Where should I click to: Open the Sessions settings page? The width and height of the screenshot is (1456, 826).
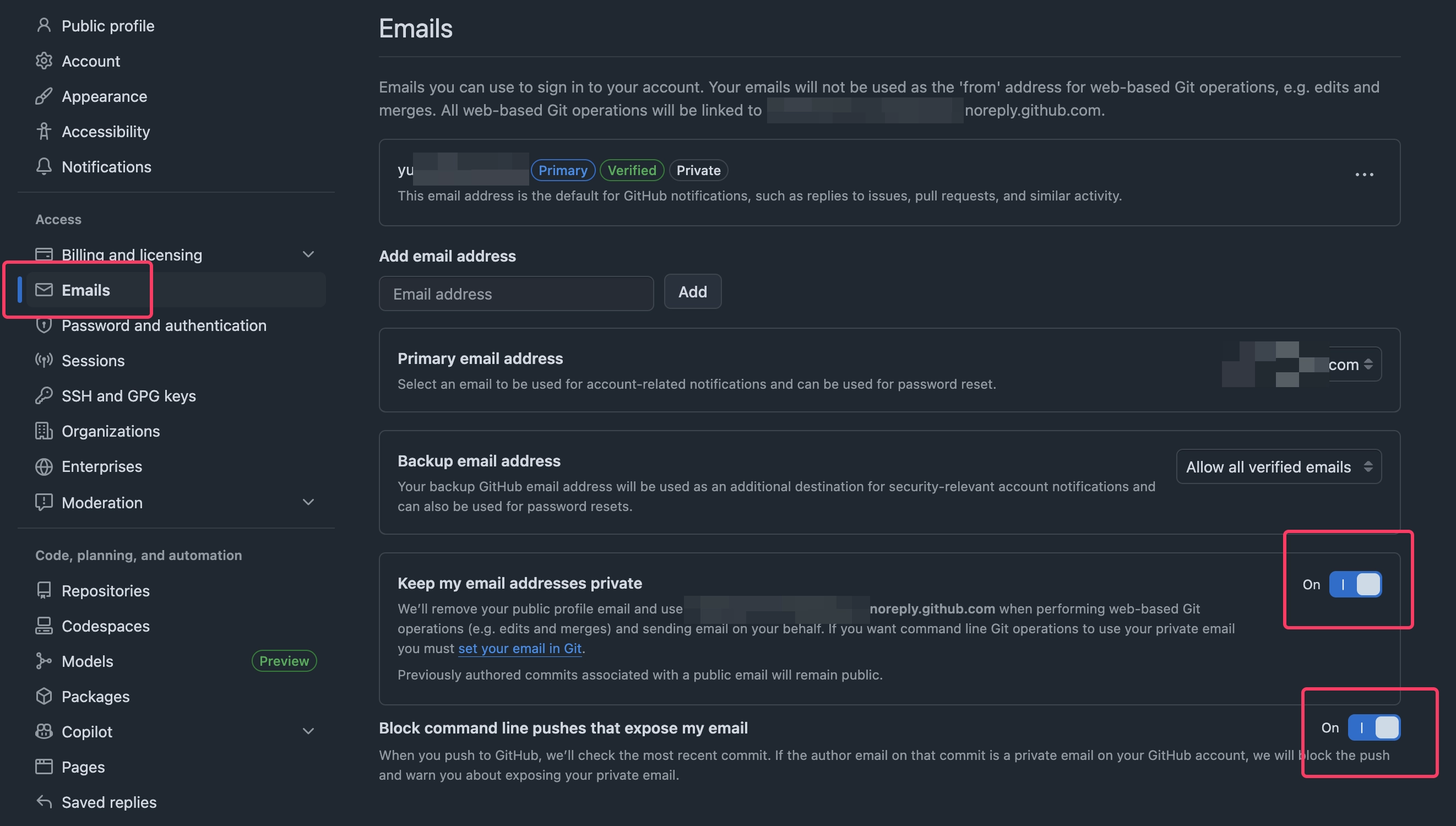click(x=93, y=360)
